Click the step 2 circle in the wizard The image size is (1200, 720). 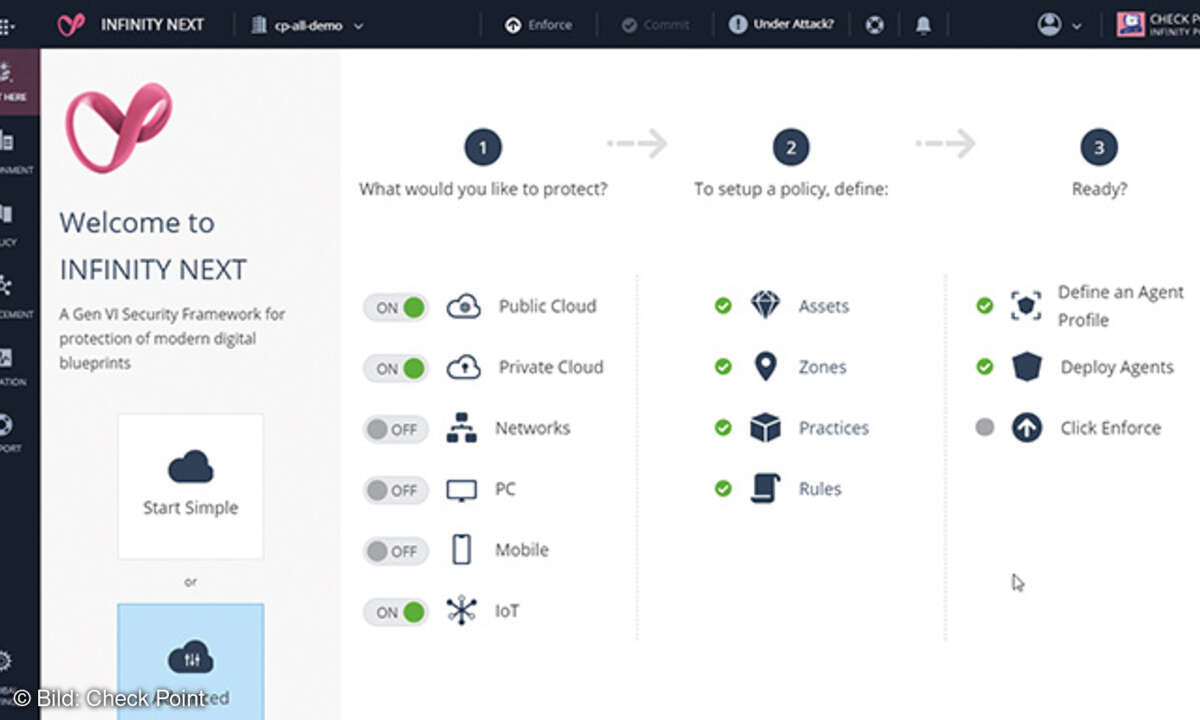[x=790, y=148]
